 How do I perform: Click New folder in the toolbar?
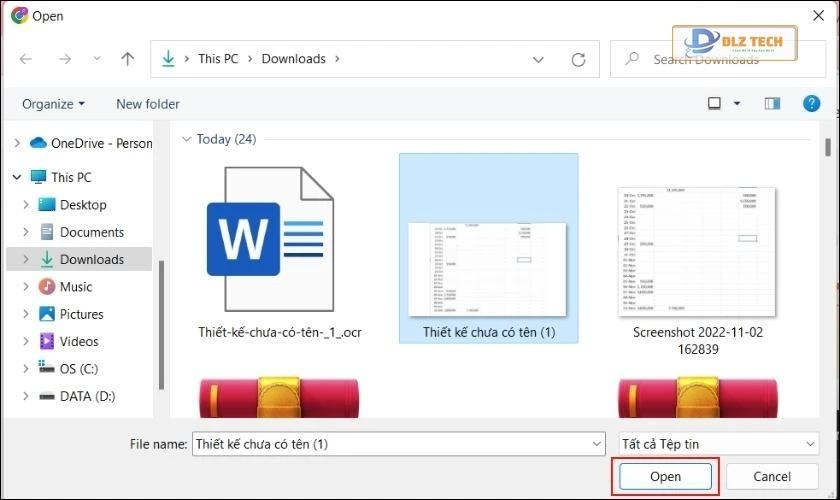pyautogui.click(x=148, y=103)
